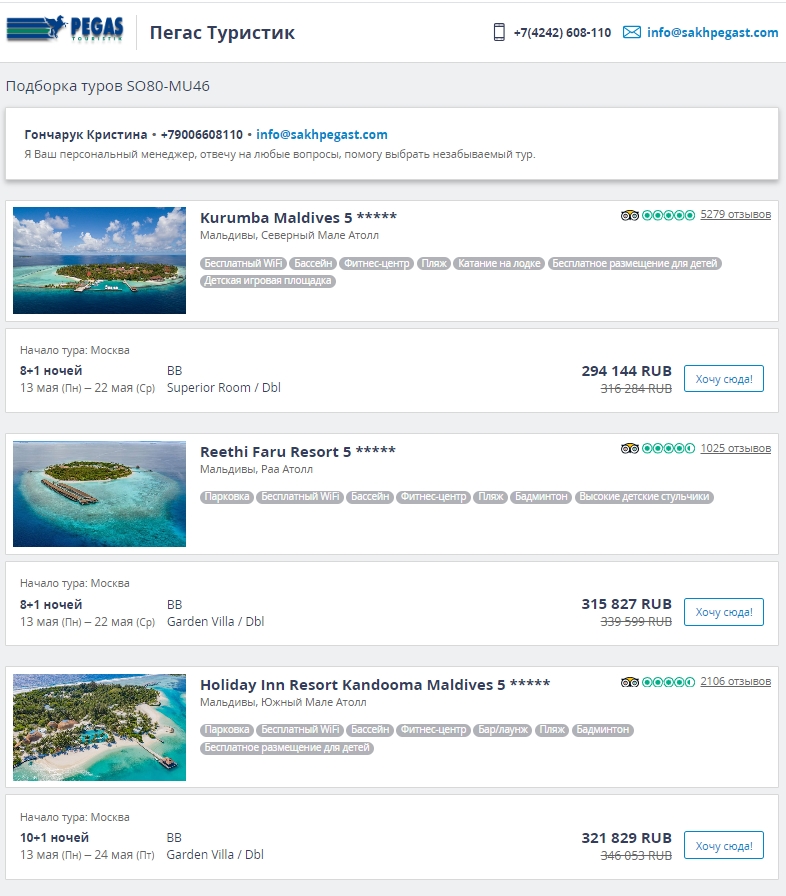The width and height of the screenshot is (786, 896).
Task: Click title Holiday Inn Resort Kandooma Maldives
Action: [x=375, y=685]
